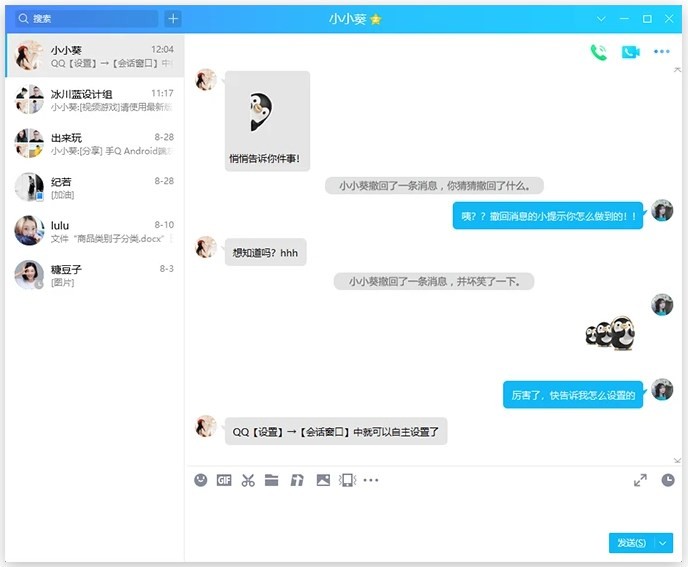Click the QQ【设置】→【会话窗口】 message bubble
This screenshot has width=688, height=567.
pyautogui.click(x=336, y=431)
